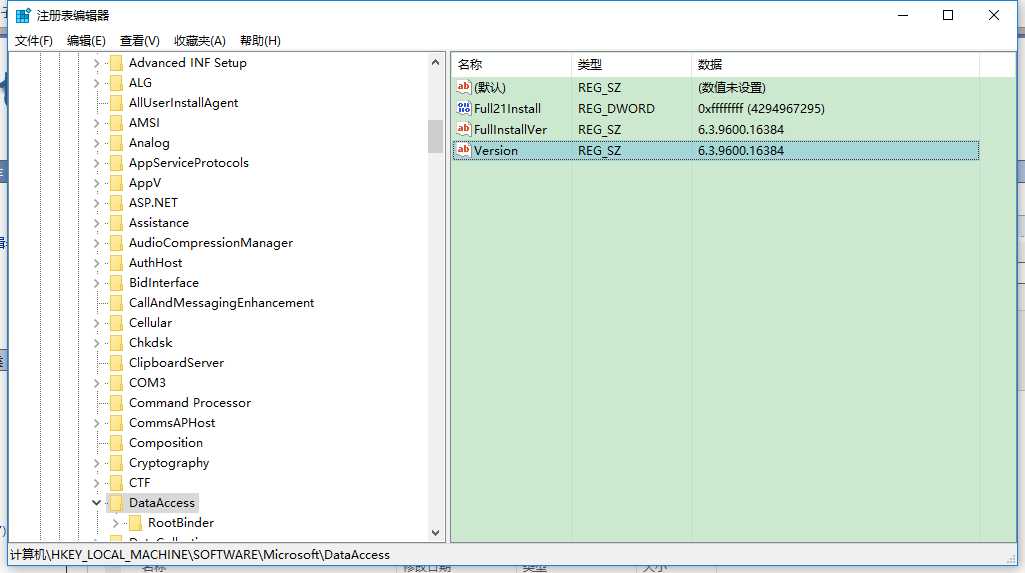The height and width of the screenshot is (573, 1025).
Task: Select the Cryptography tree key label
Action: [169, 463]
